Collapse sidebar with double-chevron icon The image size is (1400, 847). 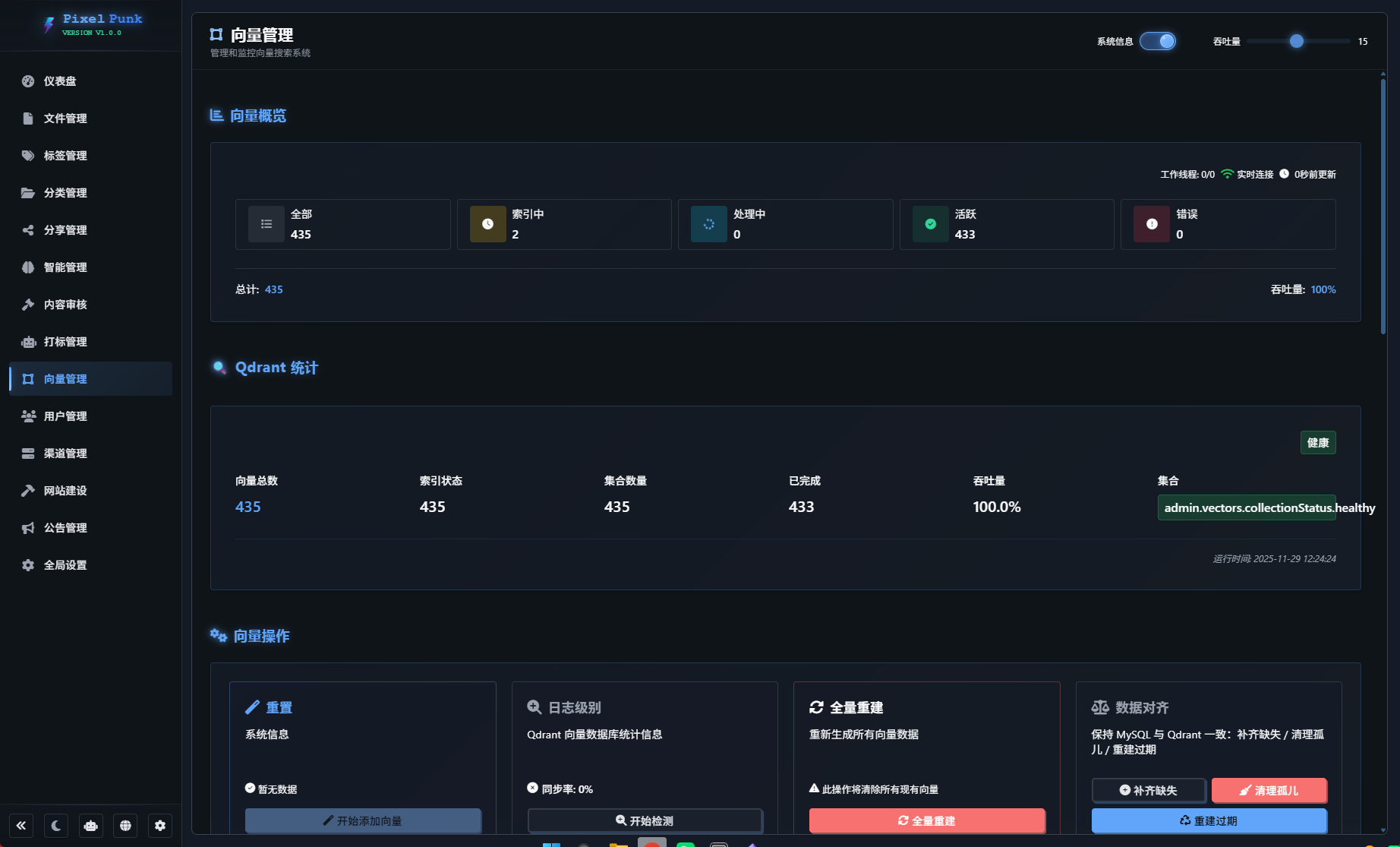(21, 826)
